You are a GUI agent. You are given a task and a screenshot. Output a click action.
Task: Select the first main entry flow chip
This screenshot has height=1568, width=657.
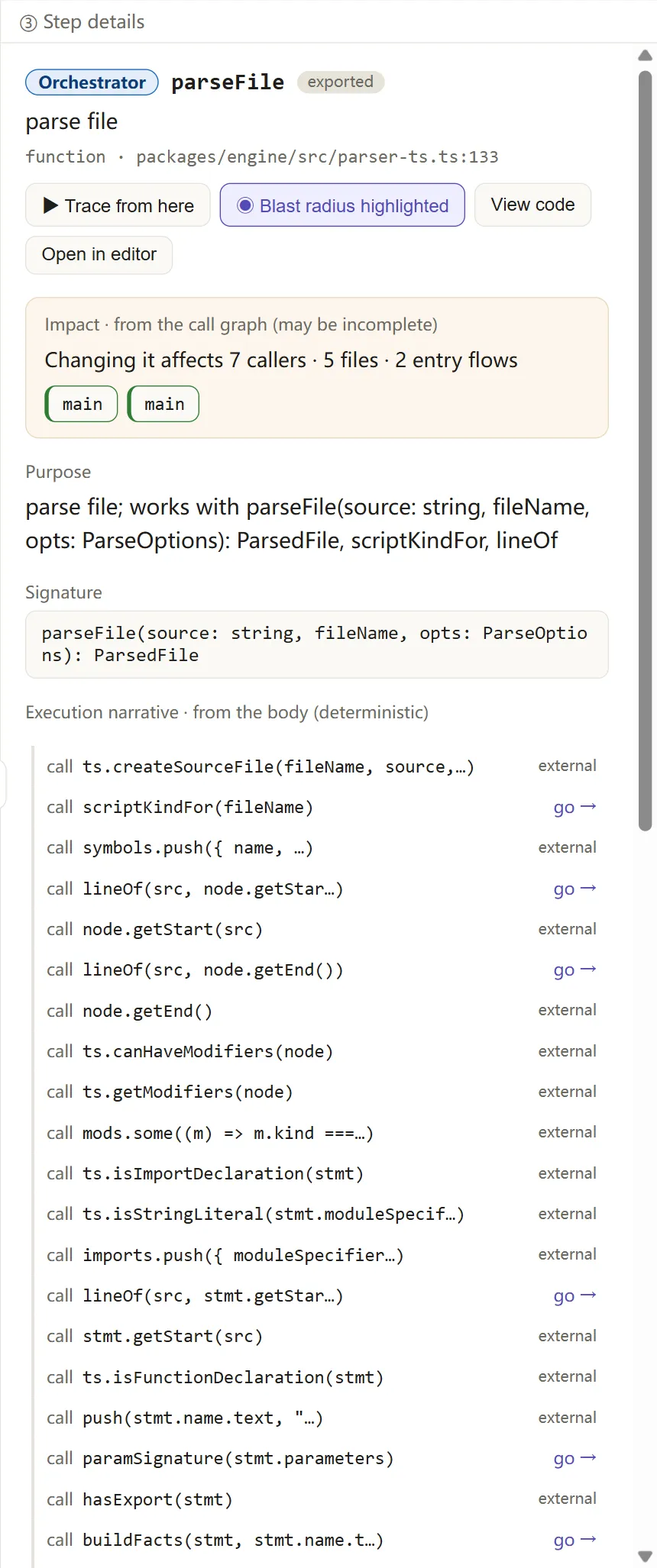click(82, 404)
